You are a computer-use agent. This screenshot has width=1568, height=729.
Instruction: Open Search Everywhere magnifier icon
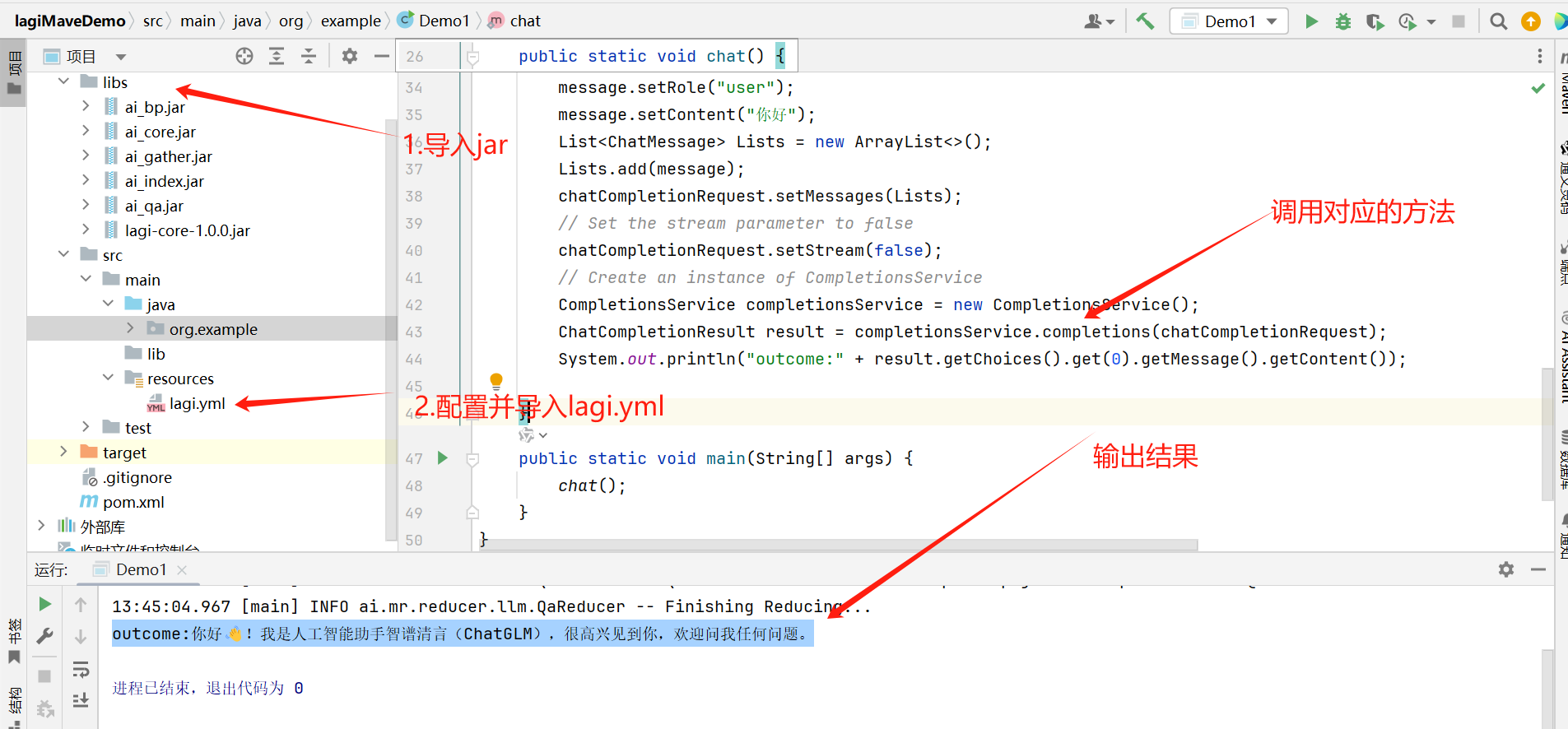coord(1499,21)
